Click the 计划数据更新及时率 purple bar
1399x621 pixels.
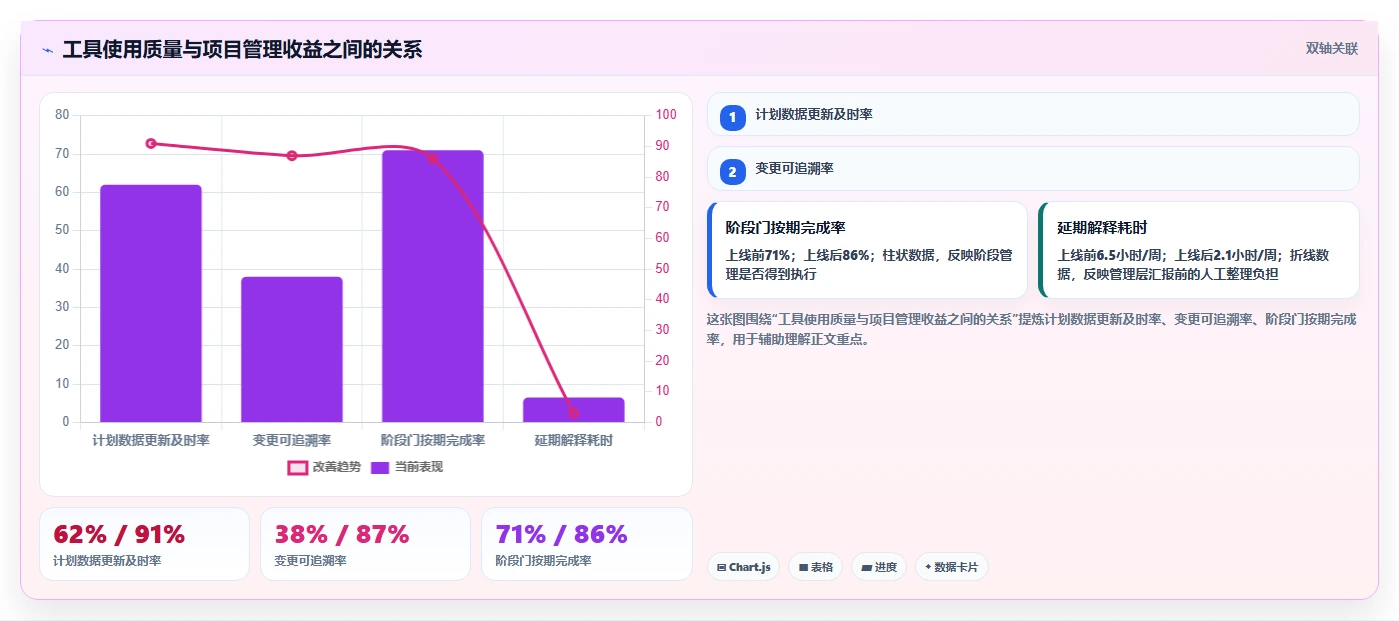151,303
